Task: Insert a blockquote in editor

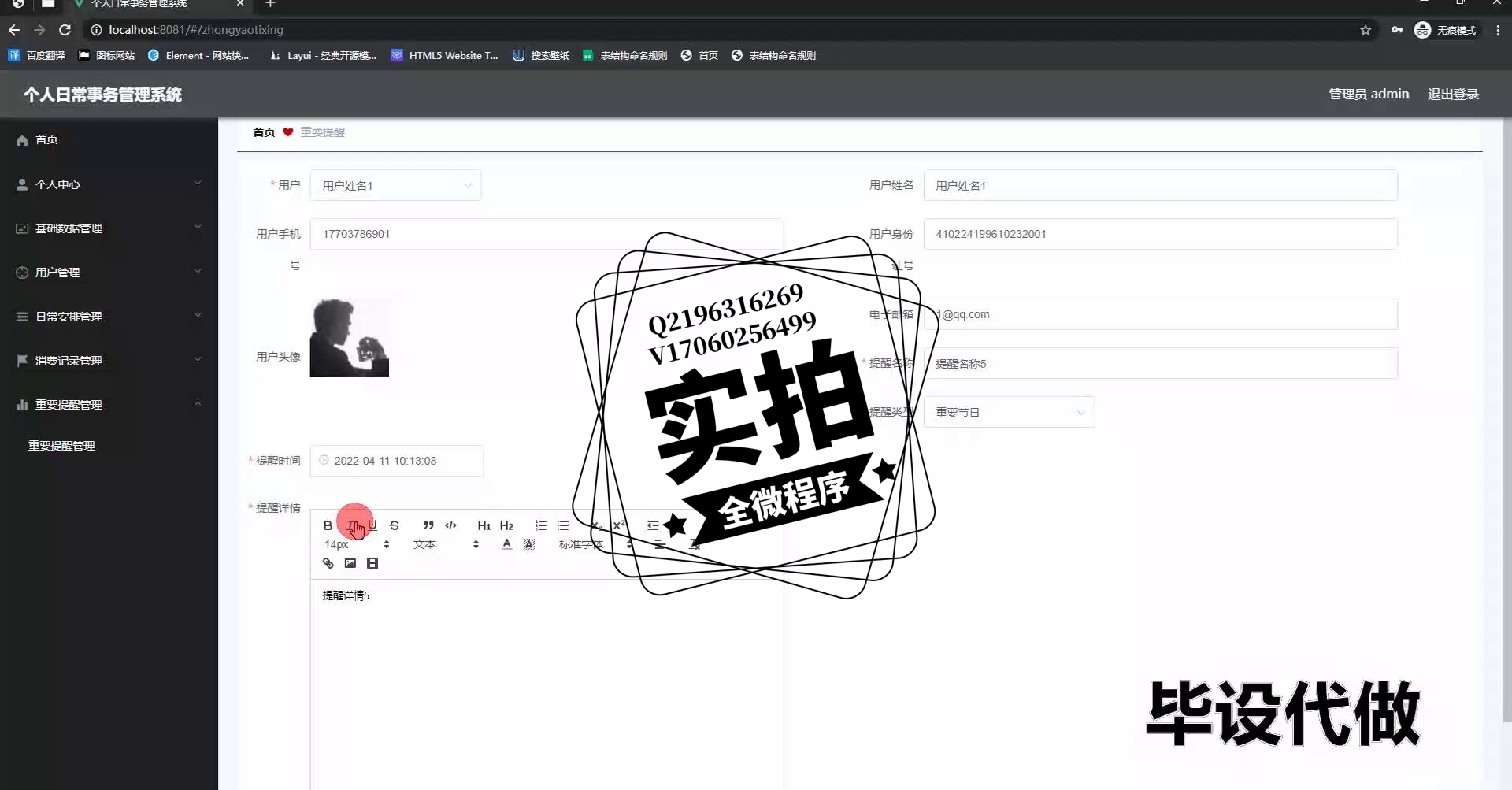Action: [x=428, y=525]
